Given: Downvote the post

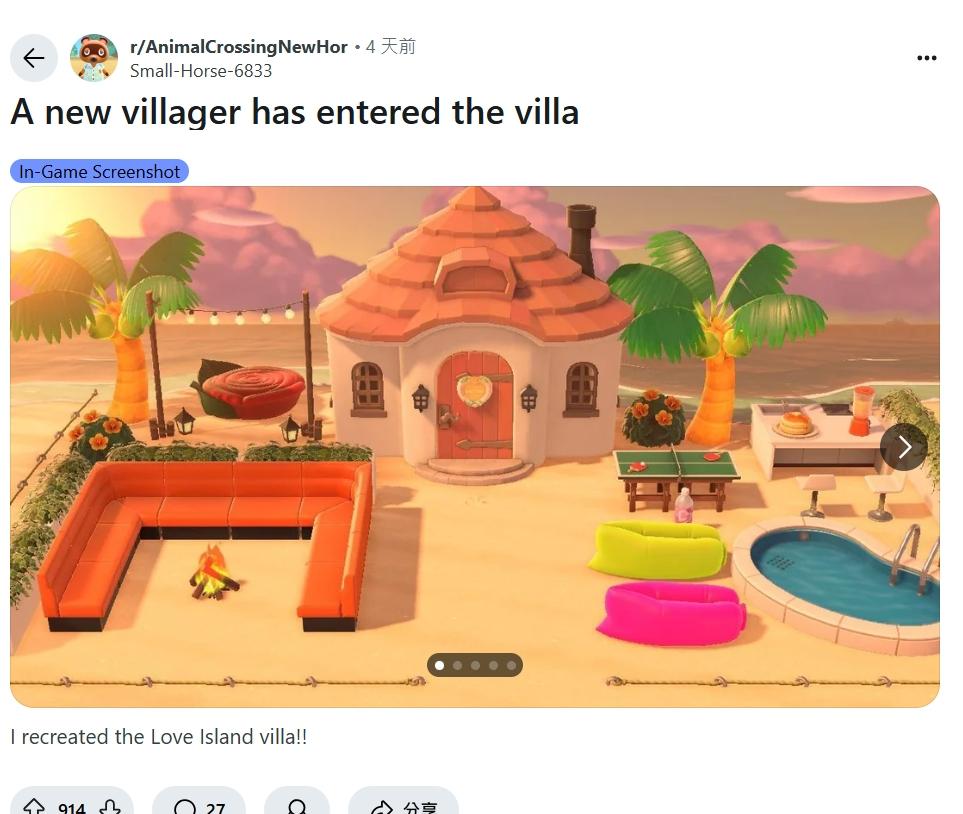Looking at the screenshot, I should coord(111,807).
